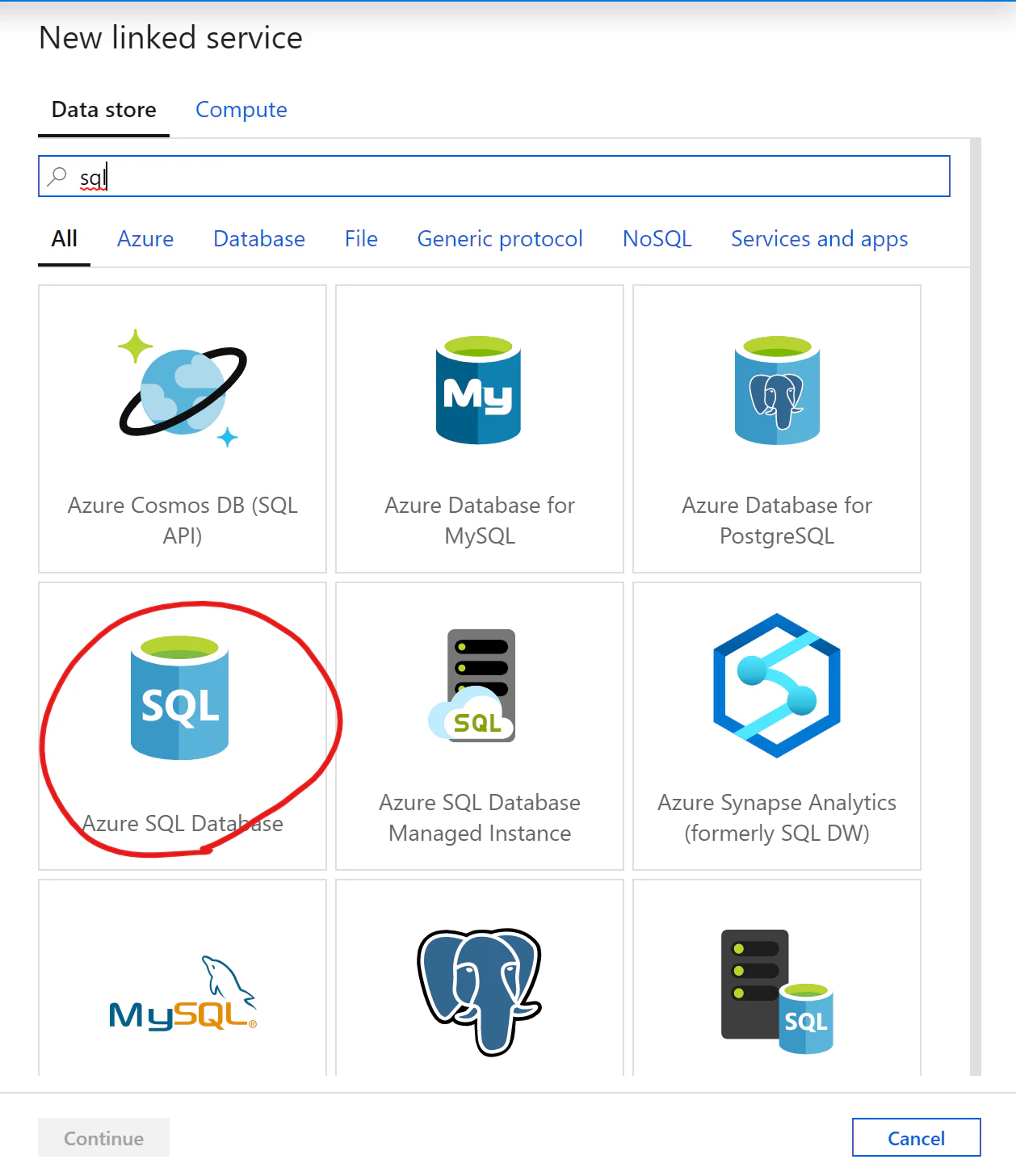Show the All category filter
Screen dimensions: 1016x1176
(x=65, y=239)
